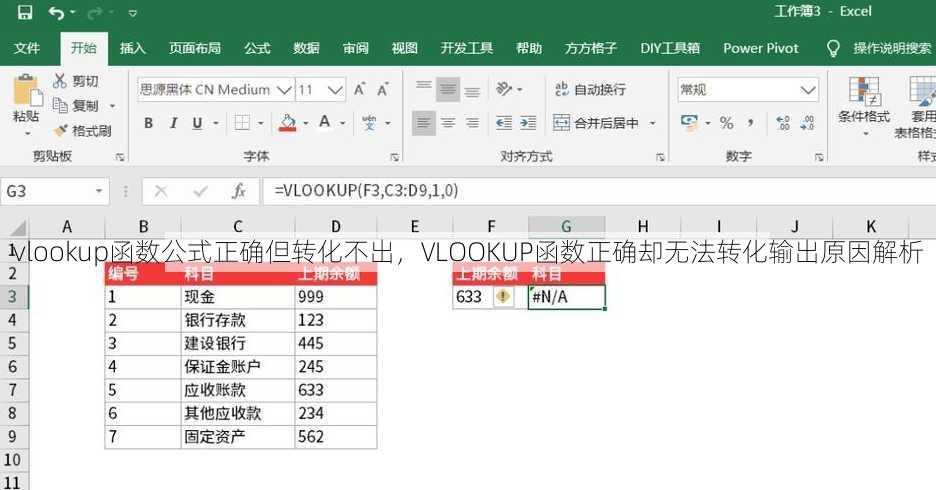Screen dimensions: 936x490
Task: Open the Customize Quick Access Toolbar dropdown
Action: [133, 13]
